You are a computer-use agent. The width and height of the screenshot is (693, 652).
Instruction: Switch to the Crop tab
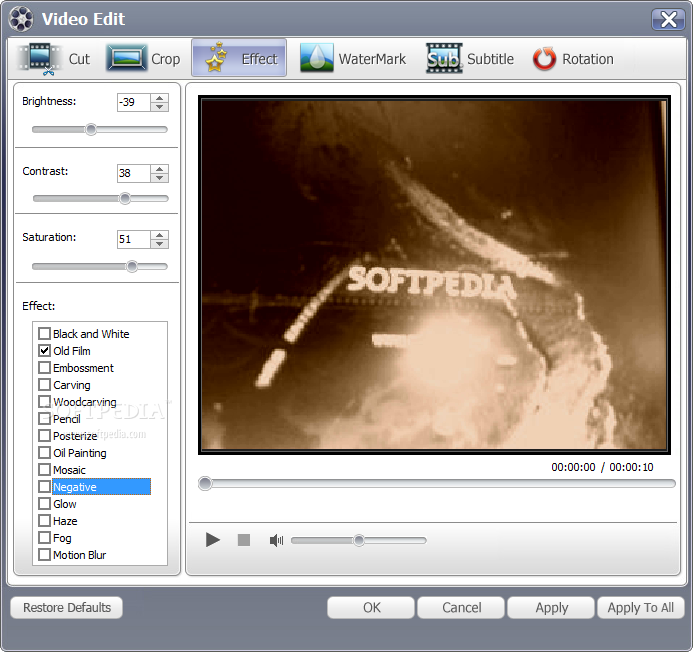pyautogui.click(x=143, y=58)
